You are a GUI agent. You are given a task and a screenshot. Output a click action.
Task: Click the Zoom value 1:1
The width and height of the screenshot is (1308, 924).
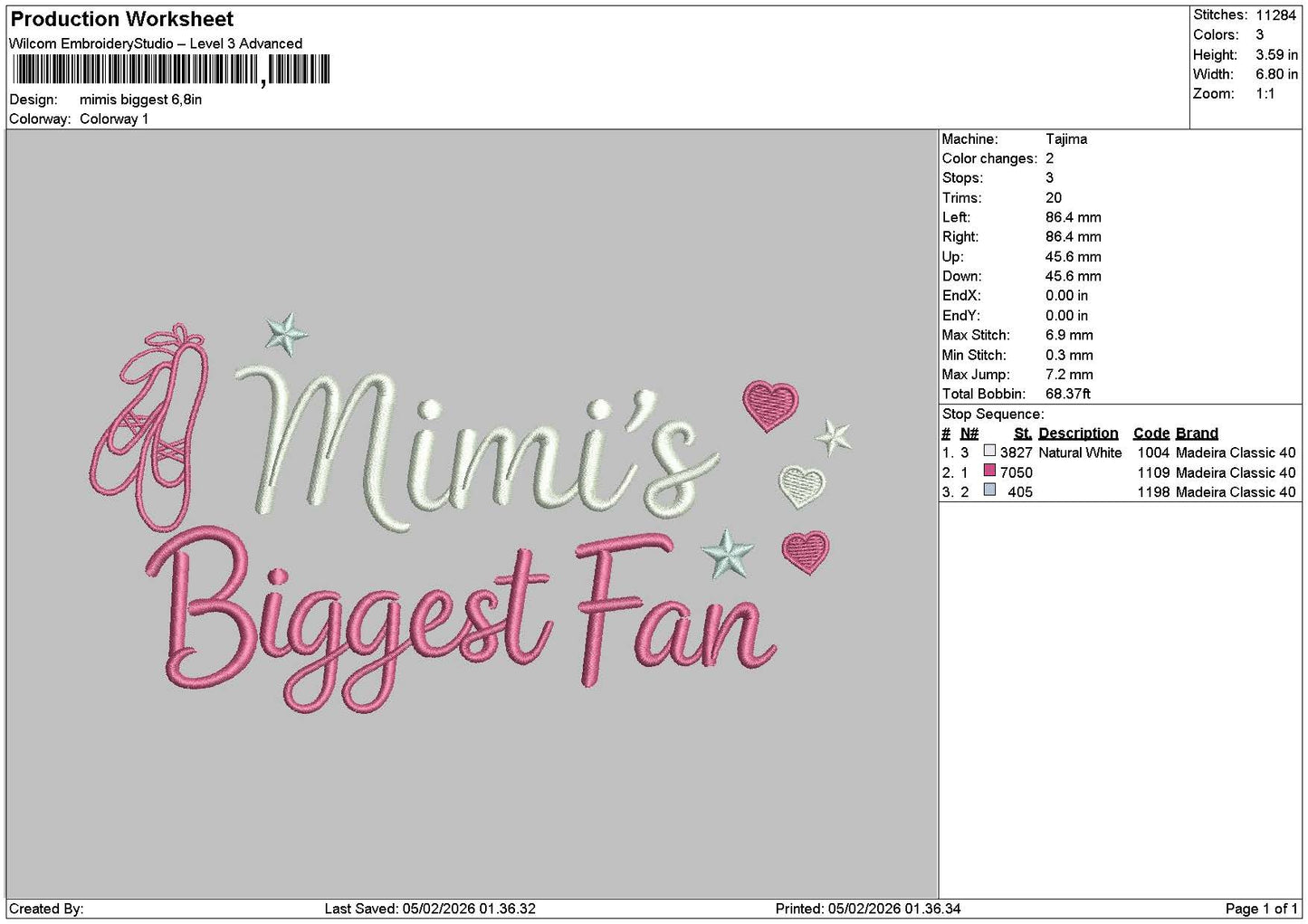coord(1265,93)
